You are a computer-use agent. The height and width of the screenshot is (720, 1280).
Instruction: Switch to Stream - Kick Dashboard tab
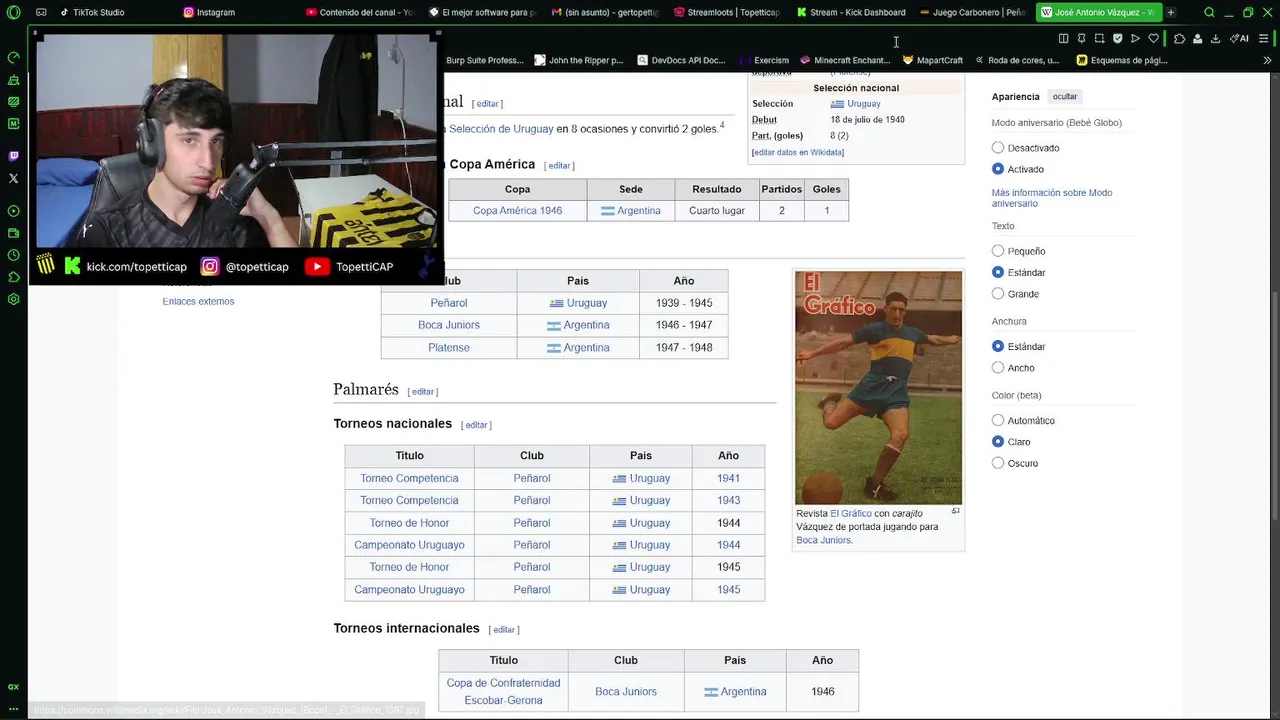coord(851,12)
